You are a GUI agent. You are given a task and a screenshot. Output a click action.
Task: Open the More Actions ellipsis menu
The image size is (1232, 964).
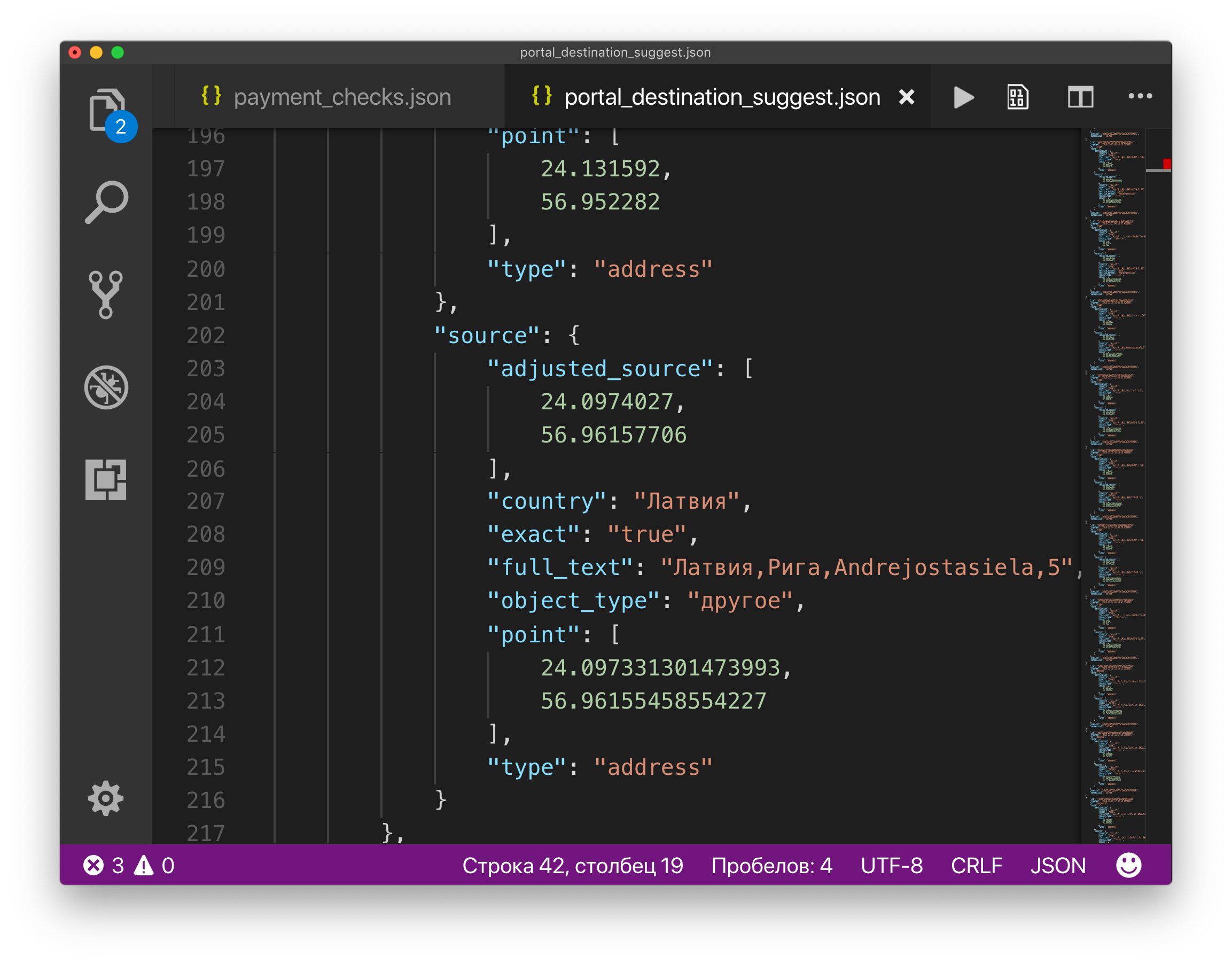1140,96
